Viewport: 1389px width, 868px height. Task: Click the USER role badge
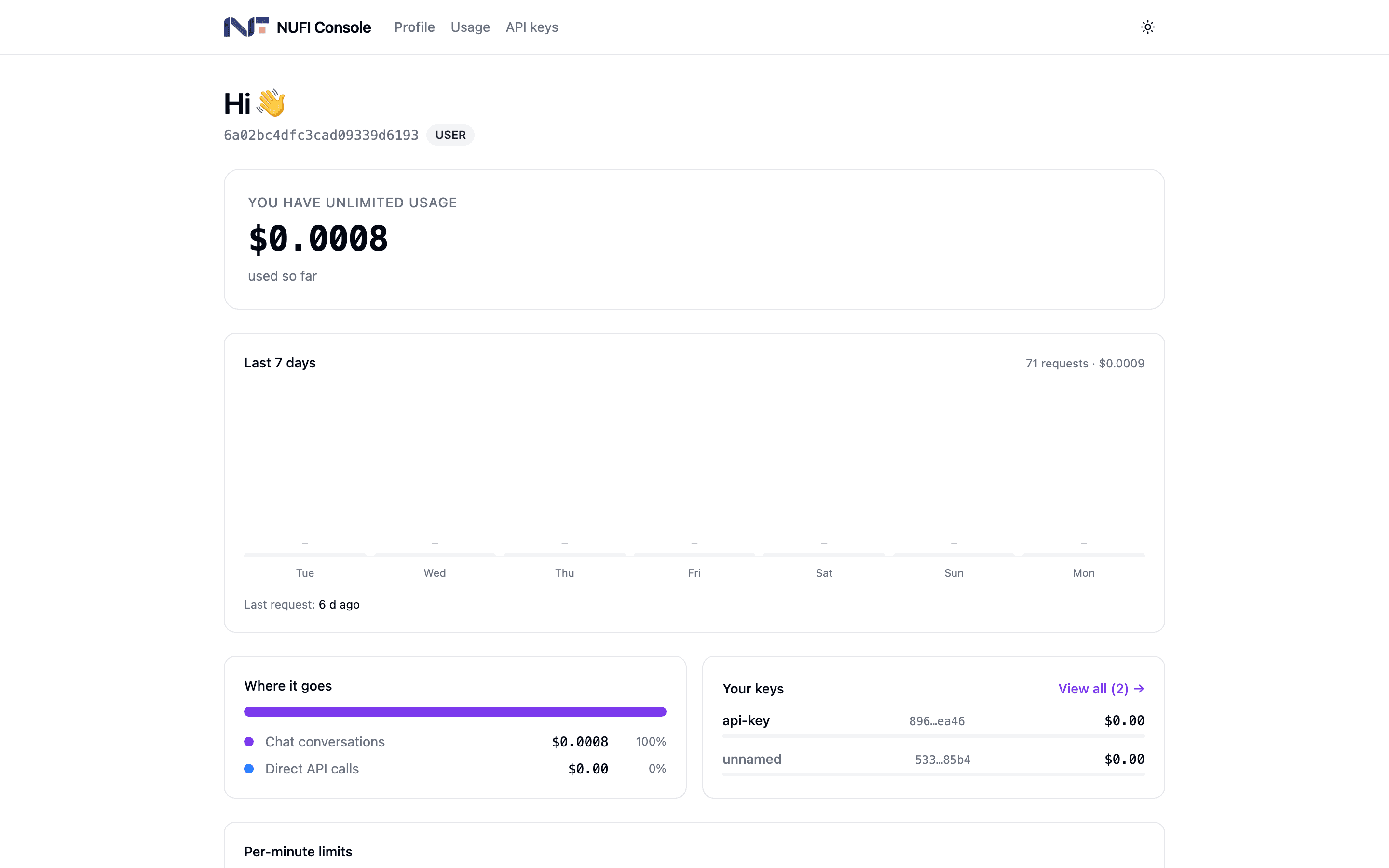click(x=450, y=135)
